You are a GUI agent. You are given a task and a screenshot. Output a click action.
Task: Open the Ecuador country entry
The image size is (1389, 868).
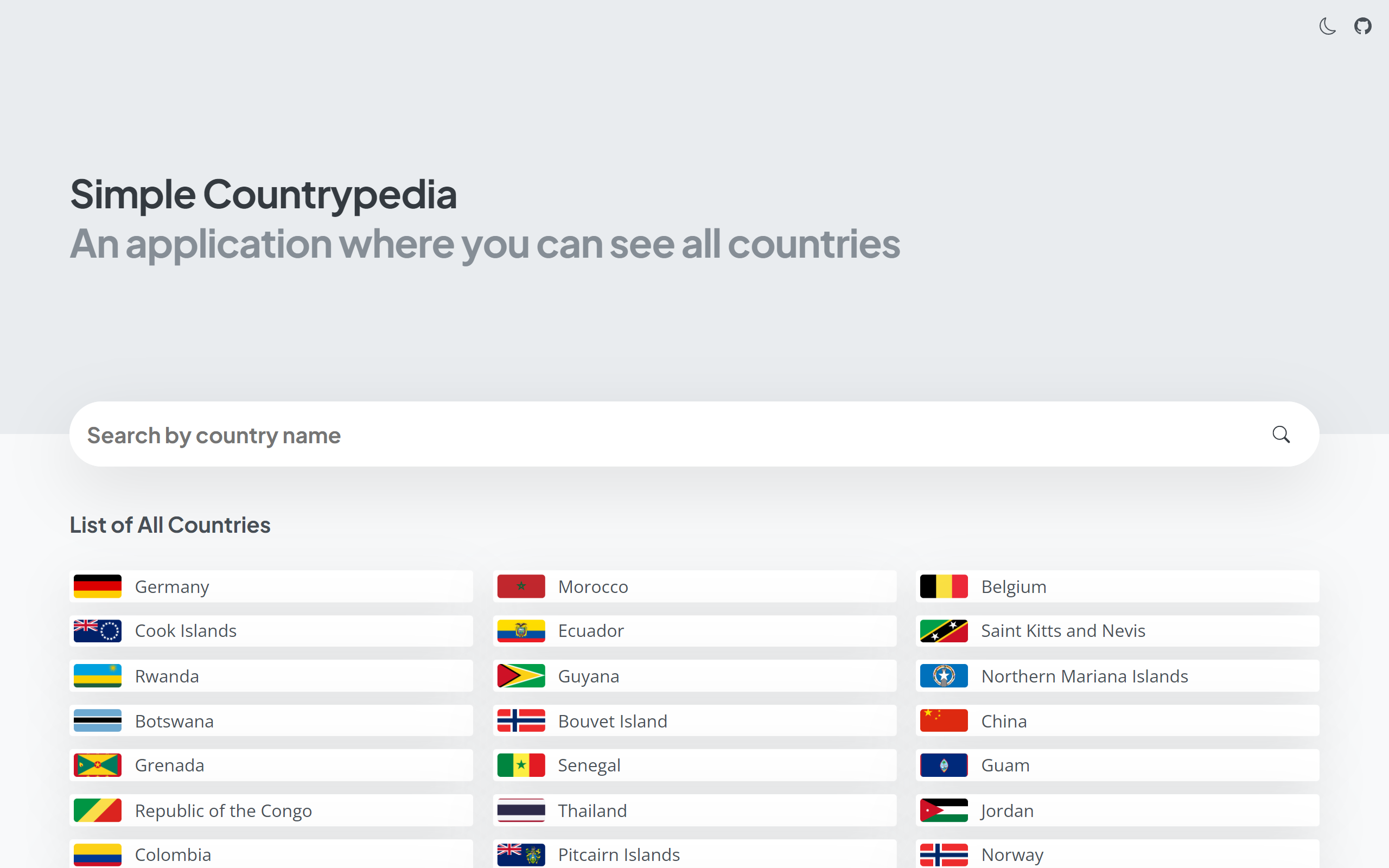tap(694, 630)
